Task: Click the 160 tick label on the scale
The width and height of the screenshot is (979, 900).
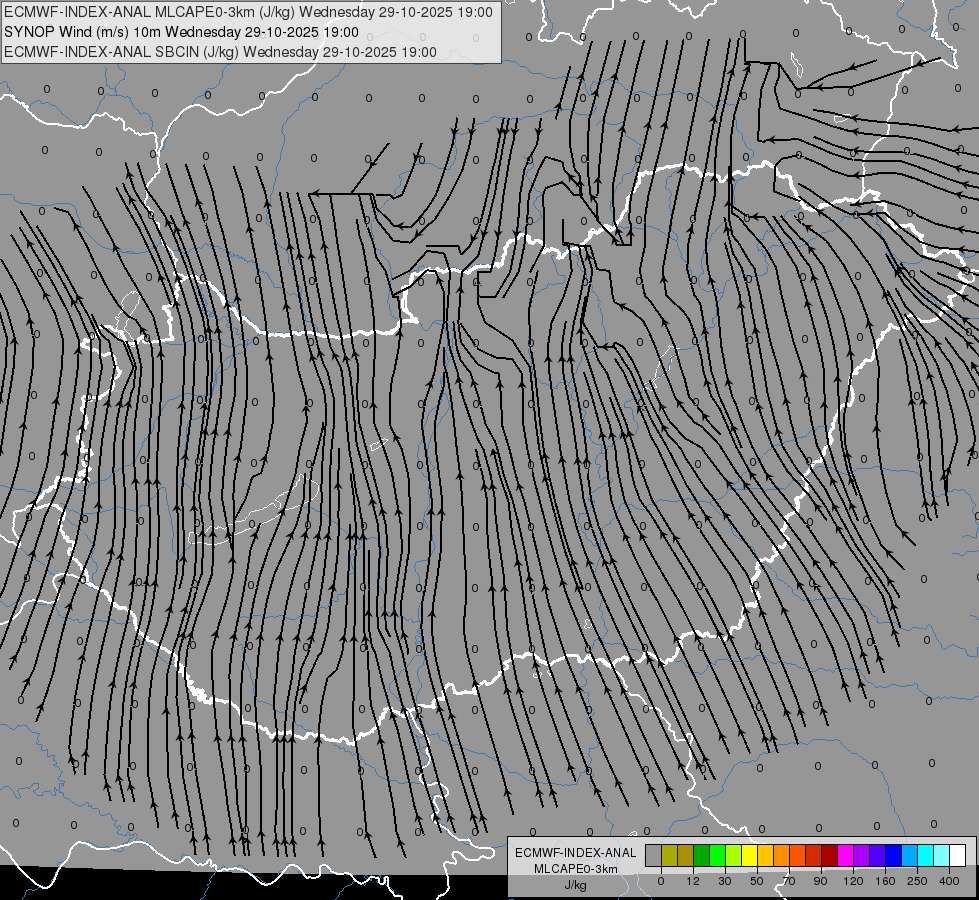Action: click(x=885, y=881)
